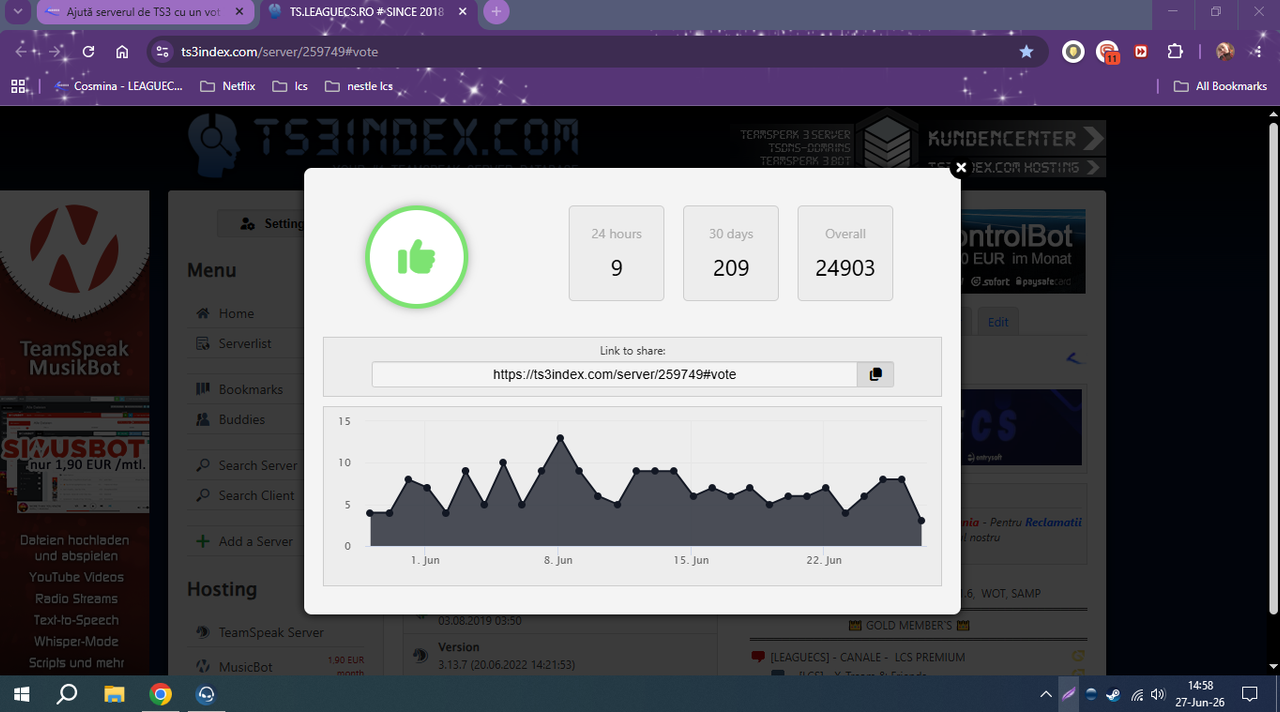Show hidden system tray icons
This screenshot has height=712, width=1280.
(1046, 694)
